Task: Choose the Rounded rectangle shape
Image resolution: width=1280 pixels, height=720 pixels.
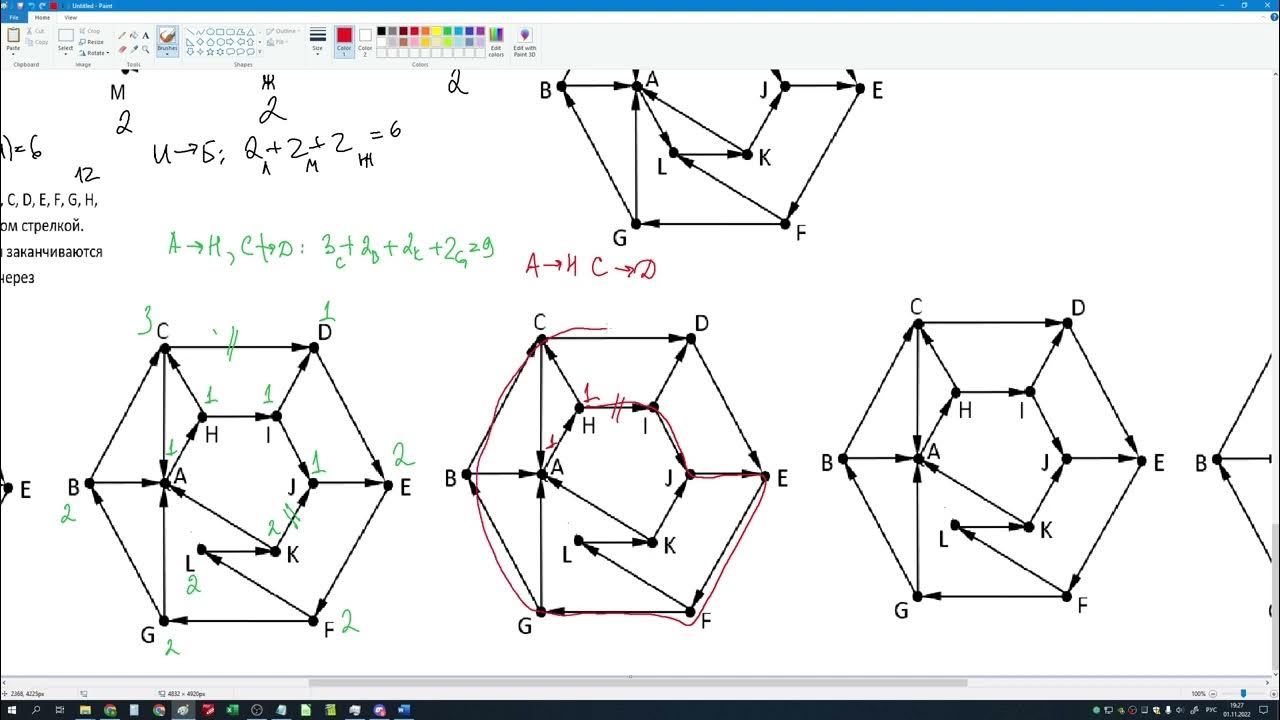Action: (230, 32)
